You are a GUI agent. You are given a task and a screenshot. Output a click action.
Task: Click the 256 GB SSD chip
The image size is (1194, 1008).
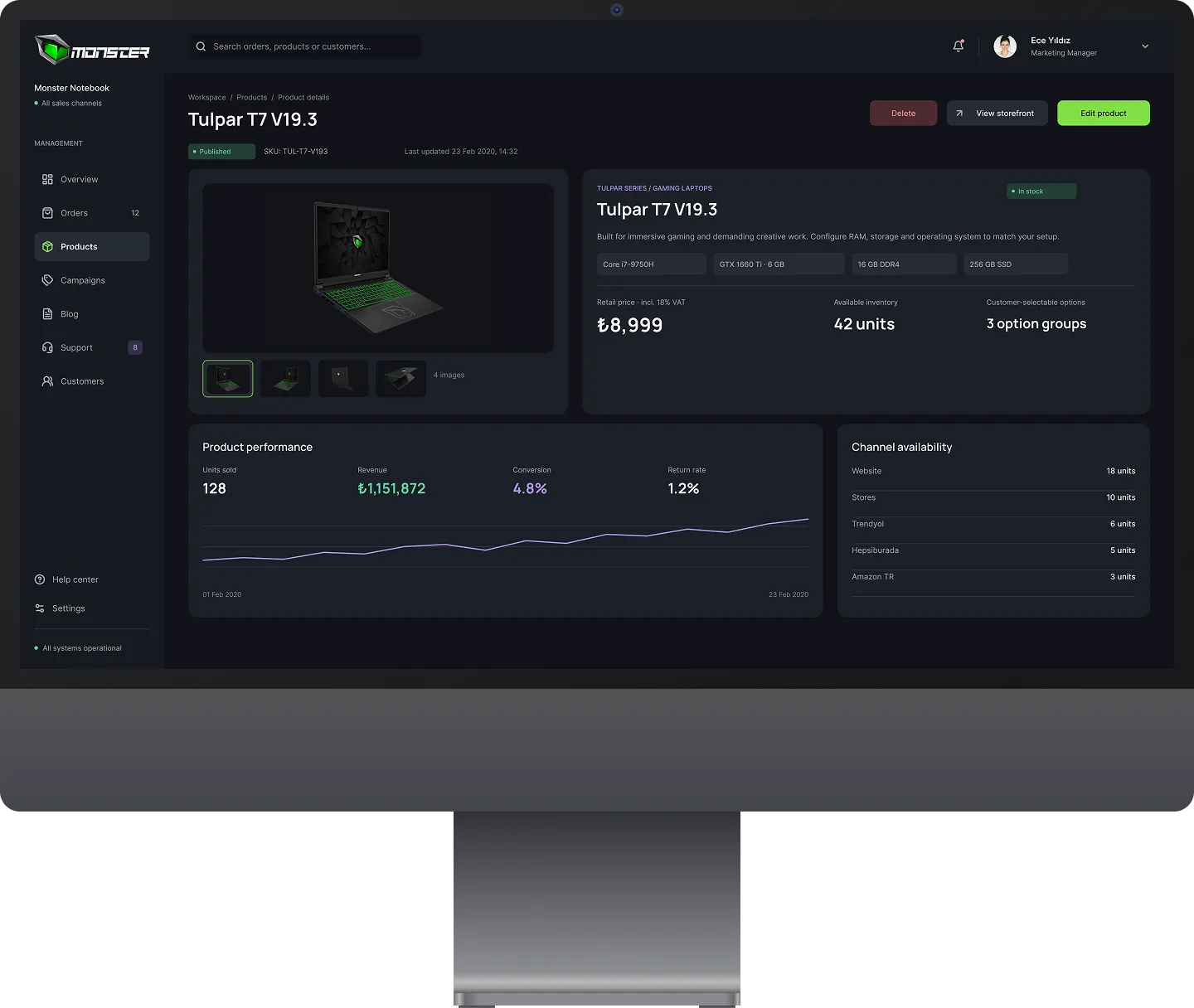(1016, 264)
